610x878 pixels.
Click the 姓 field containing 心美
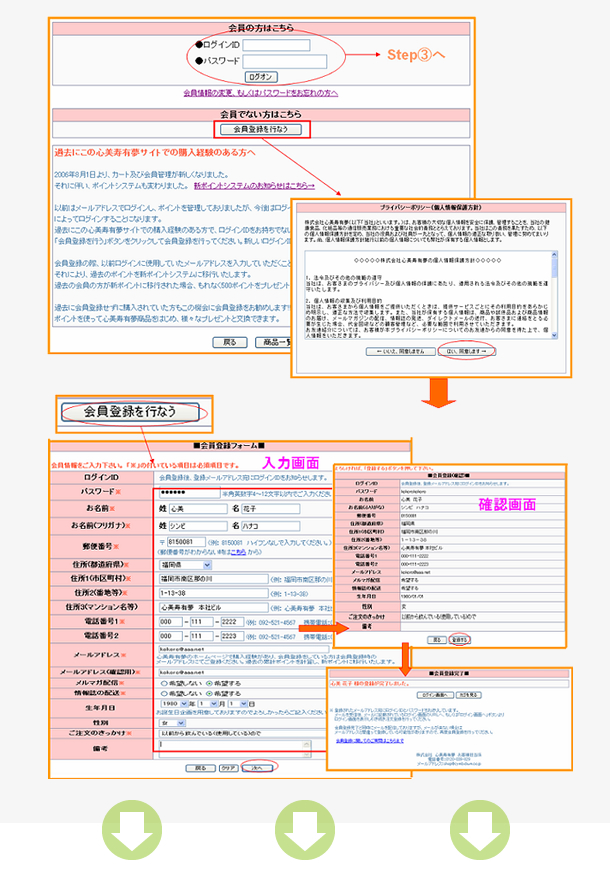point(198,509)
